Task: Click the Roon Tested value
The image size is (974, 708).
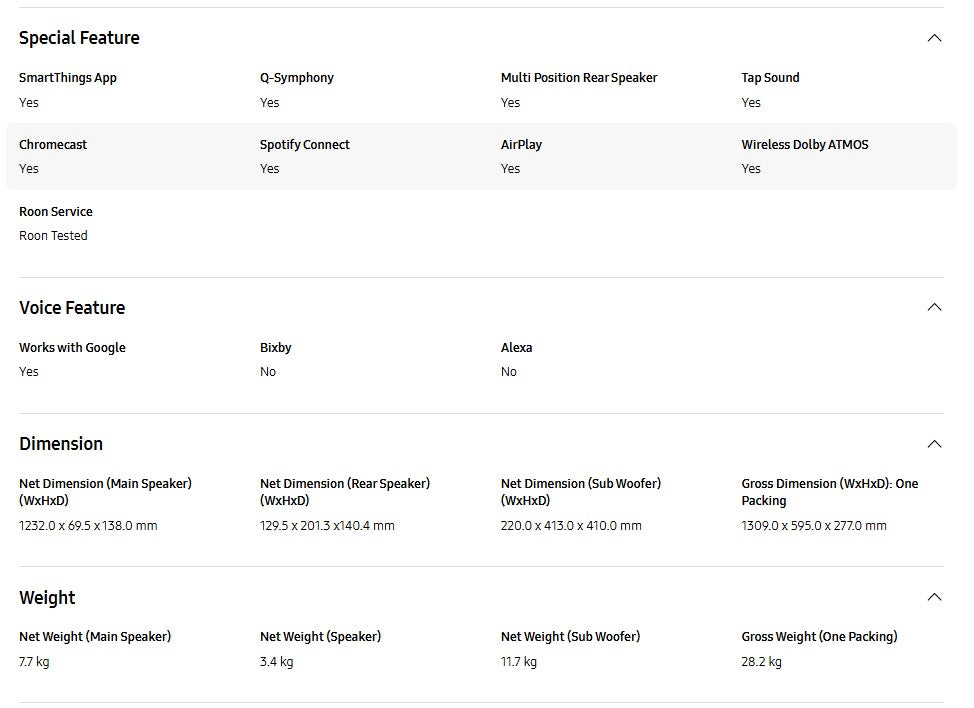Action: pyautogui.click(x=53, y=236)
